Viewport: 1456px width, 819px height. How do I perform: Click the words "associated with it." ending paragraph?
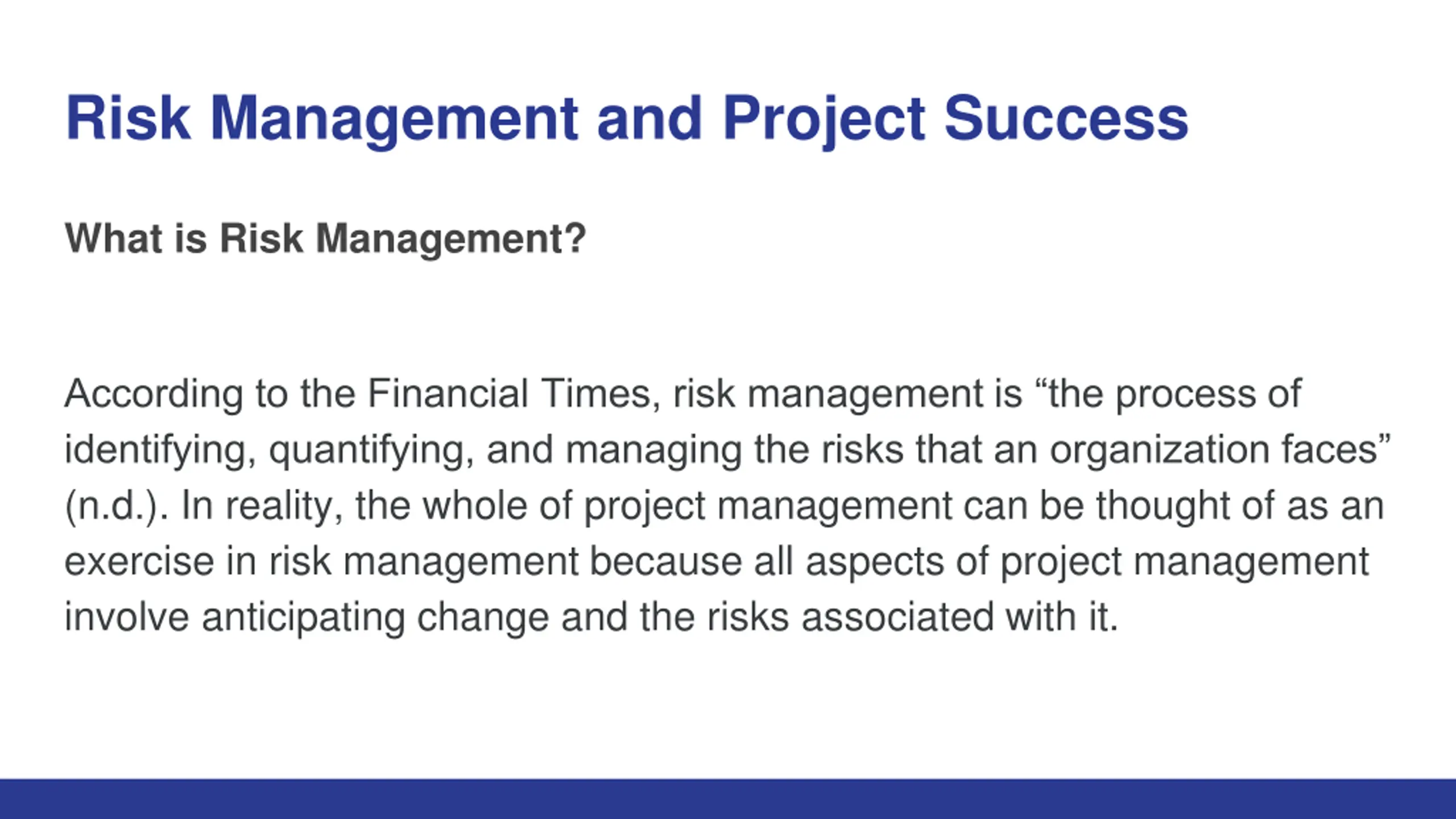coord(960,618)
